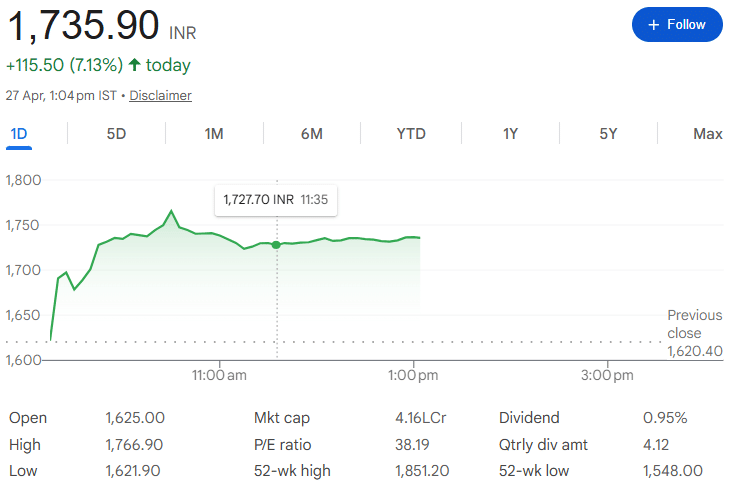
Task: Select the YTD chart range
Action: click(411, 134)
